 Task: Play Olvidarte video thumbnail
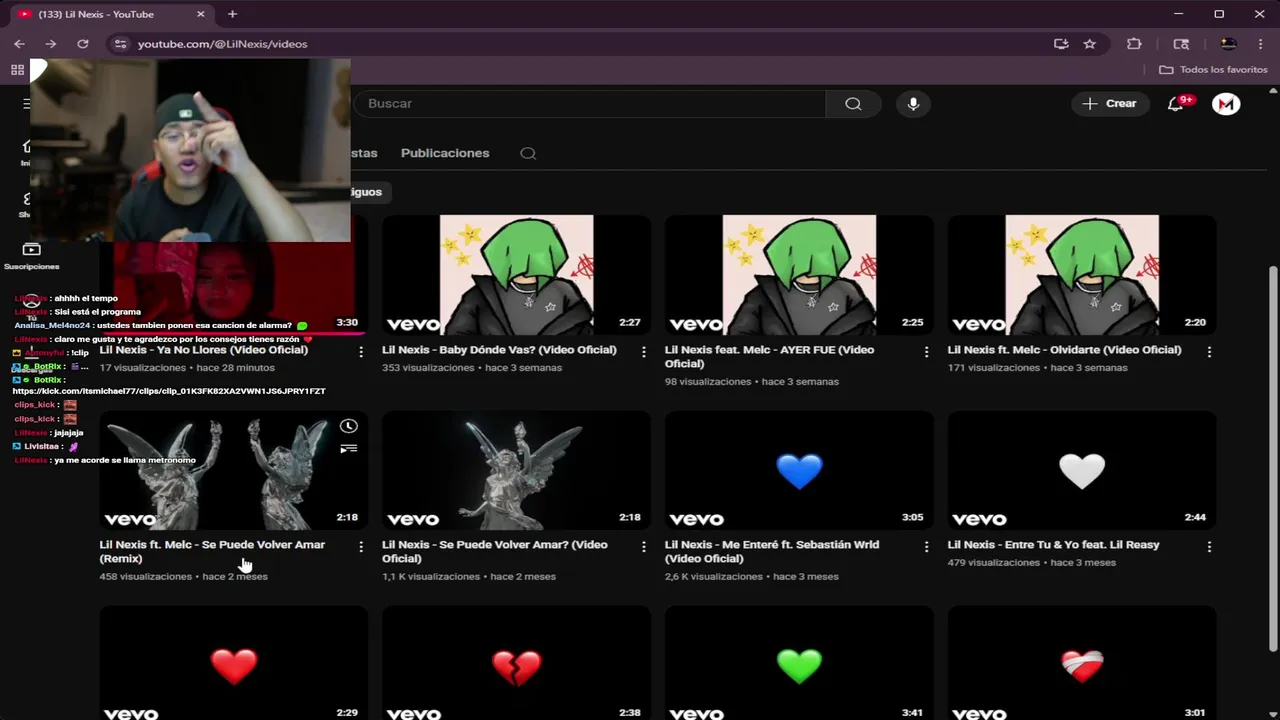tap(1082, 275)
